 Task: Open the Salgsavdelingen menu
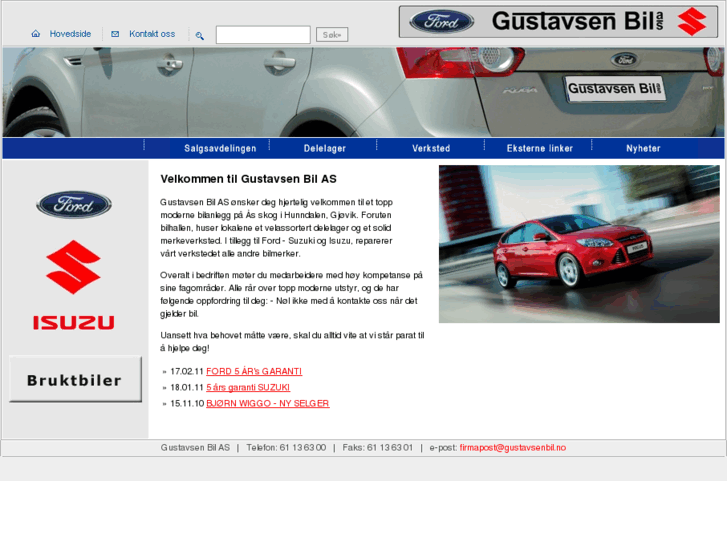pos(220,148)
